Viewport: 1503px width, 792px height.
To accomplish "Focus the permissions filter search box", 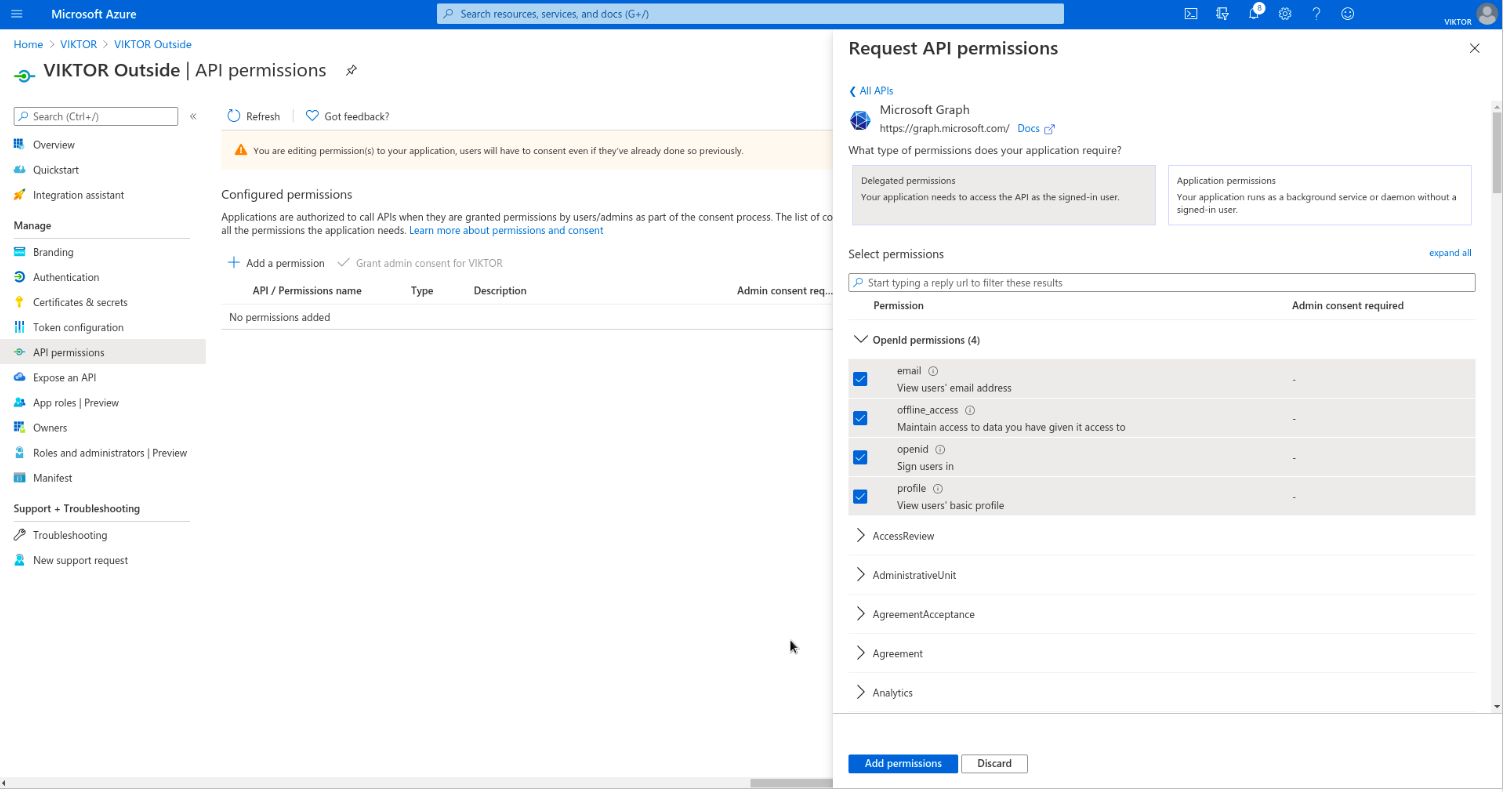I will point(1161,283).
